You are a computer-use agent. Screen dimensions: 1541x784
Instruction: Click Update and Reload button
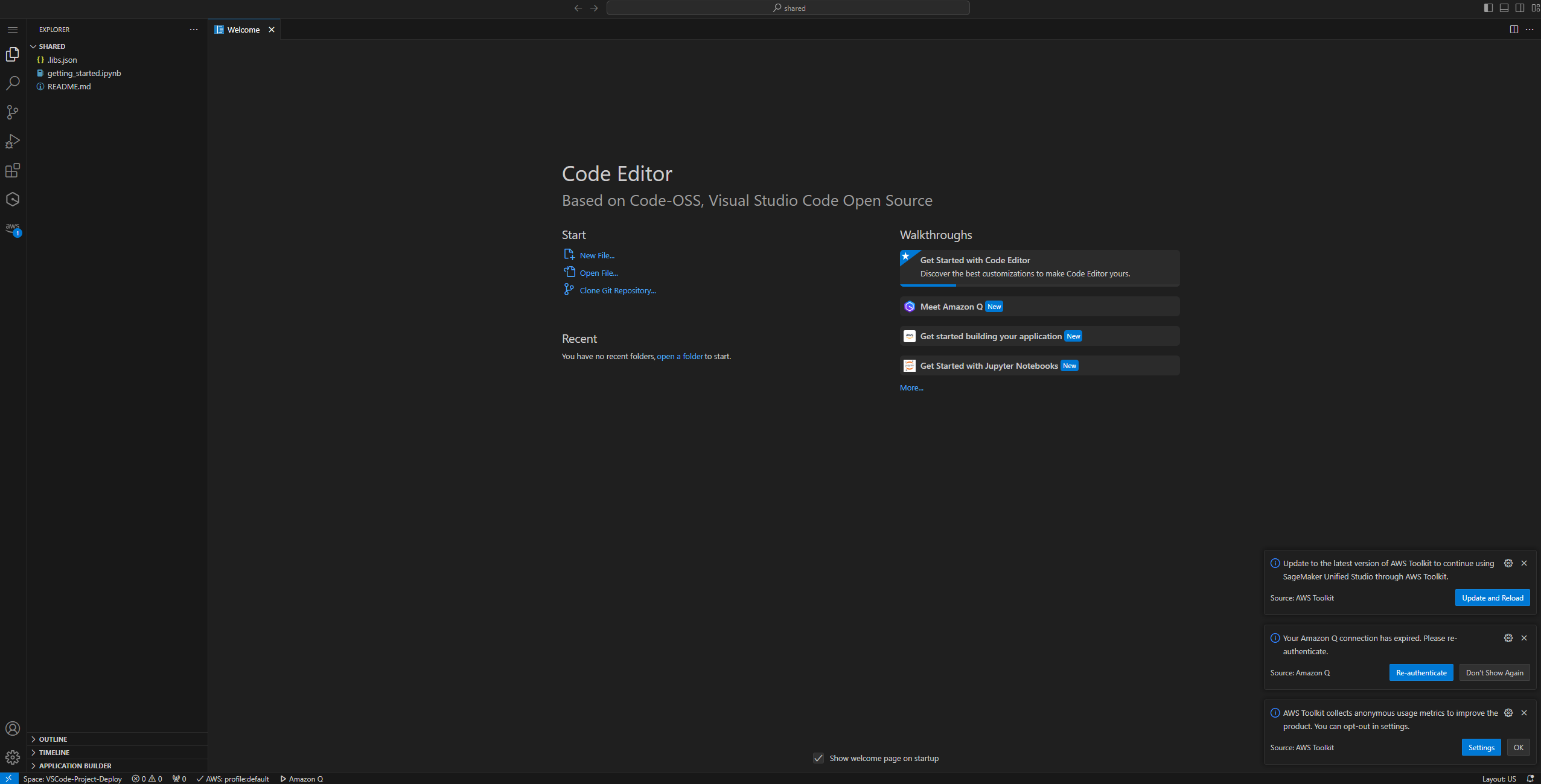pyautogui.click(x=1492, y=598)
